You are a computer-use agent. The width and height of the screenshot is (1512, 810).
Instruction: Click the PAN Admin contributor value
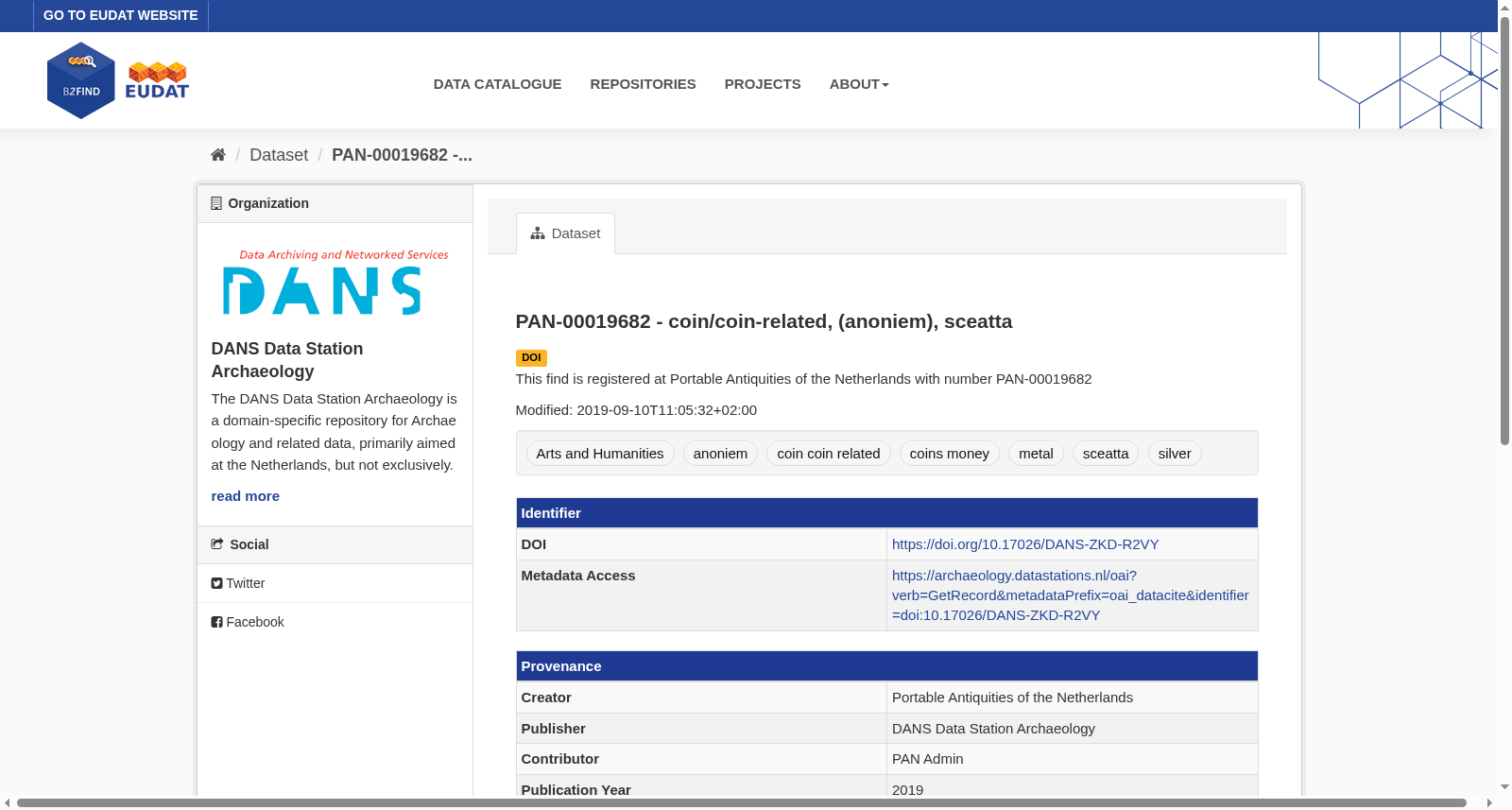pyautogui.click(x=927, y=759)
